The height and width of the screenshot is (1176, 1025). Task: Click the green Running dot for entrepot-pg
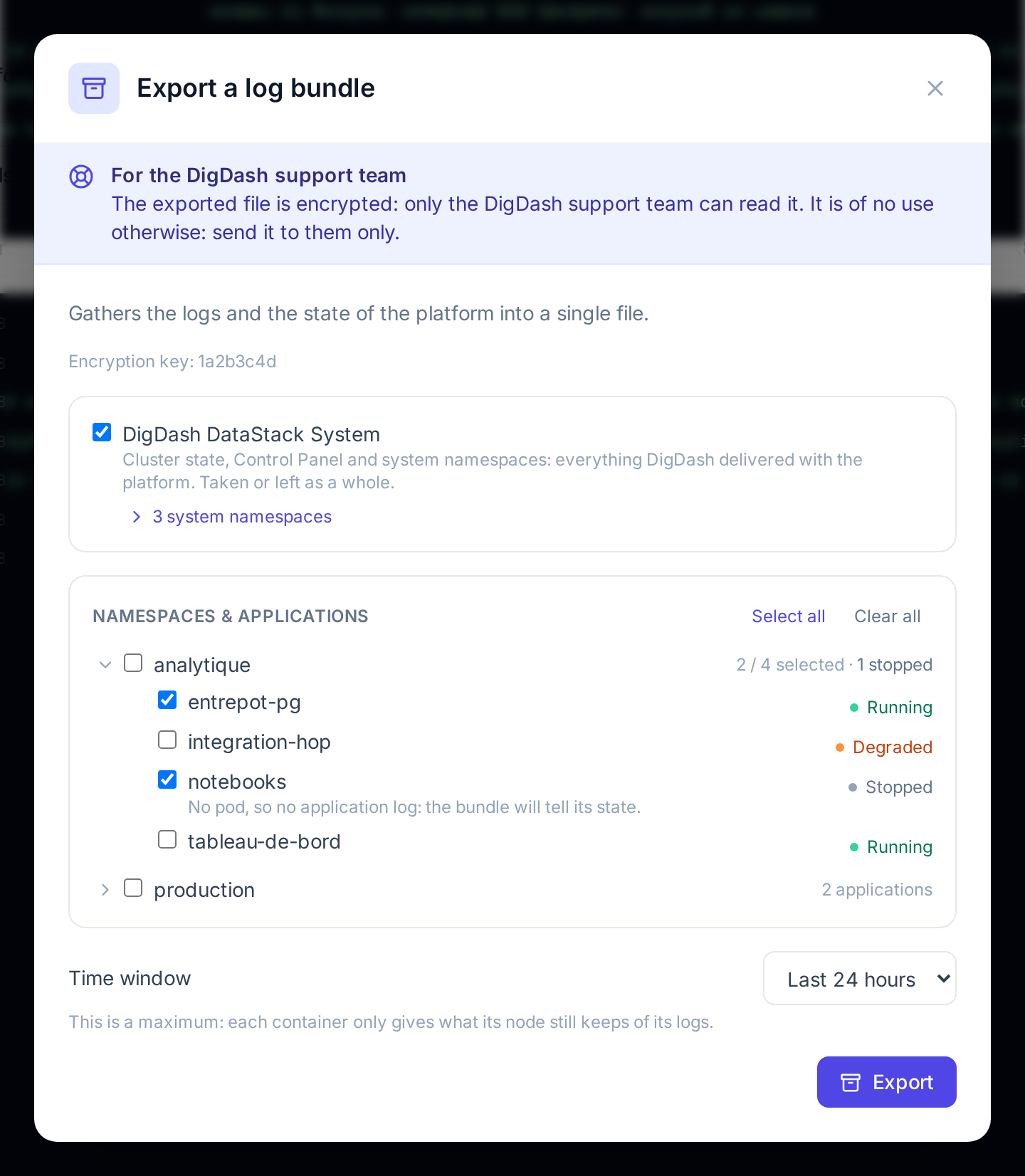point(854,708)
